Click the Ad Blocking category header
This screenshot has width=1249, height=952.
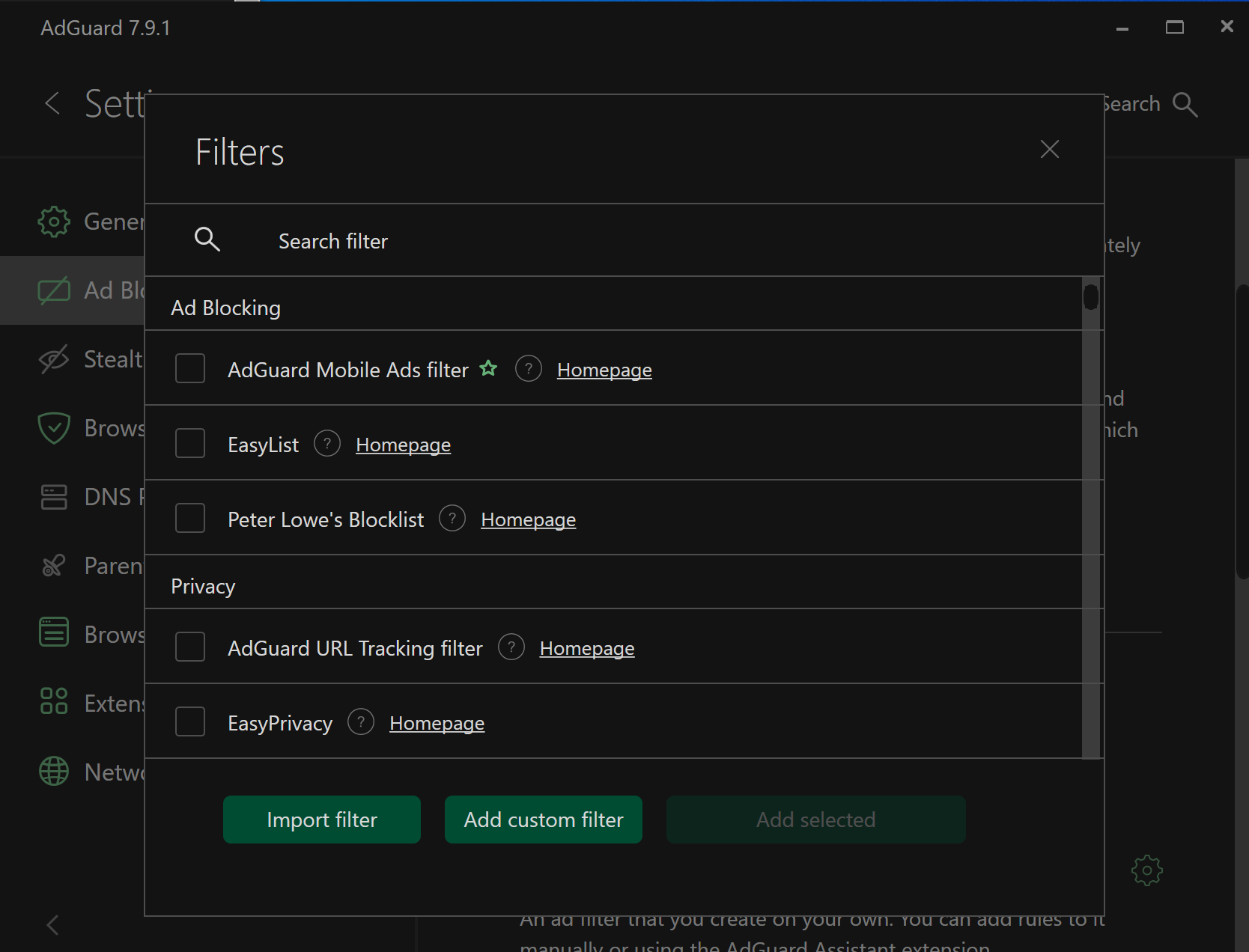225,308
